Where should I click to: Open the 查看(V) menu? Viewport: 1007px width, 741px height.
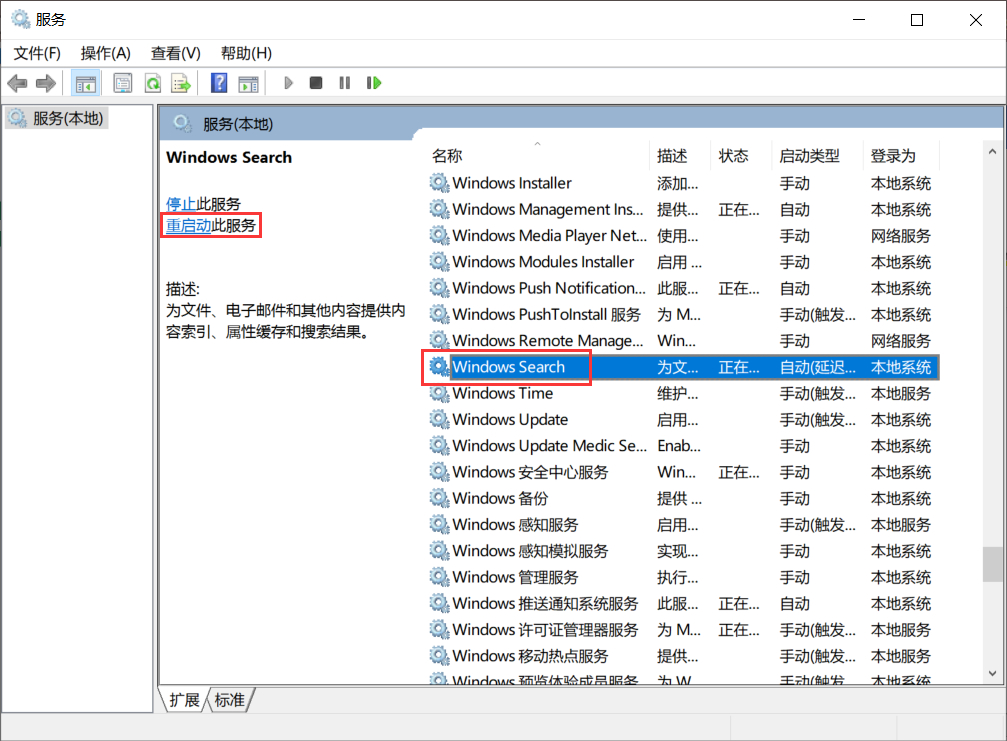coord(175,53)
